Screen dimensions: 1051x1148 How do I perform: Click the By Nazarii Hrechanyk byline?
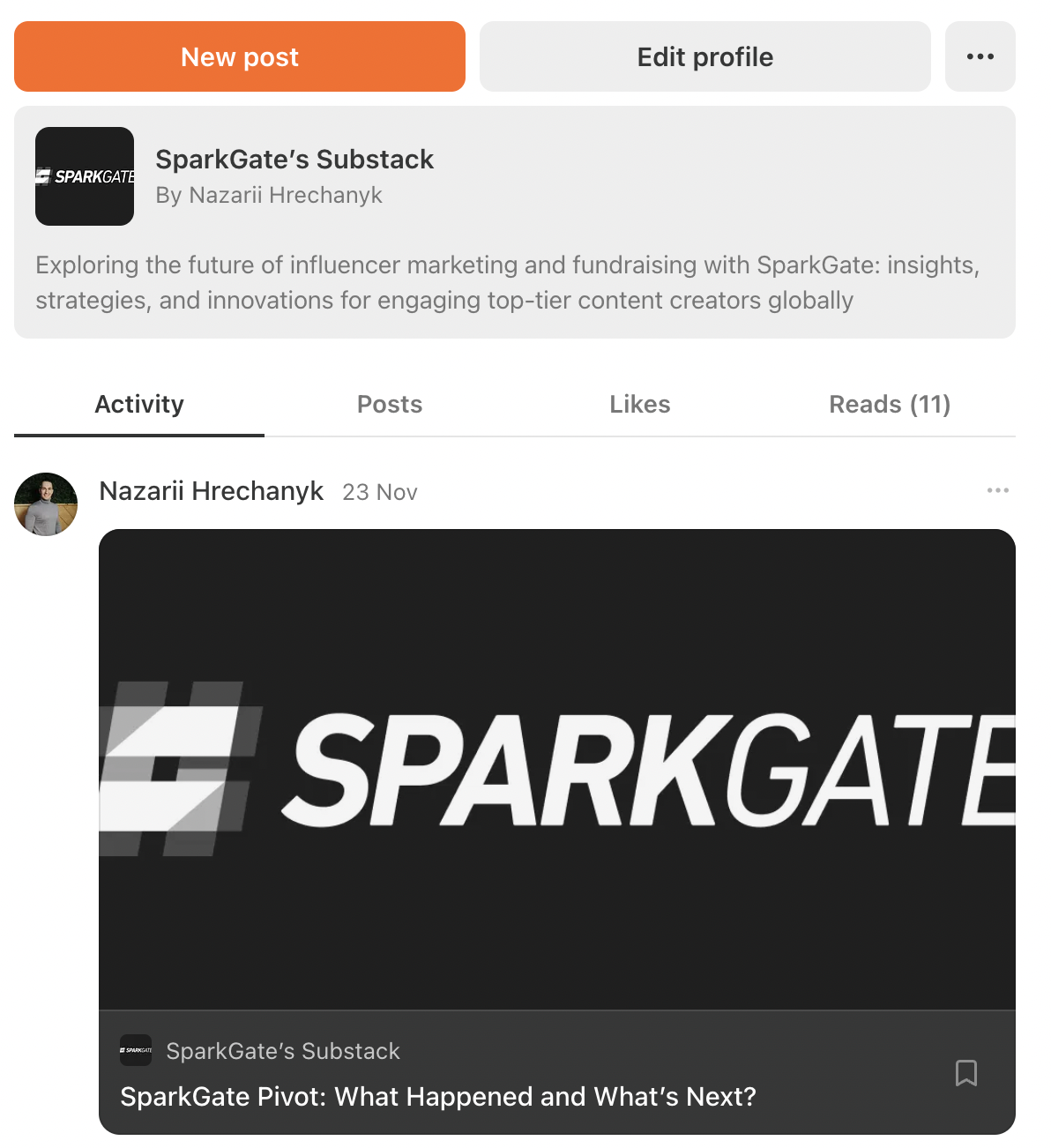[269, 195]
